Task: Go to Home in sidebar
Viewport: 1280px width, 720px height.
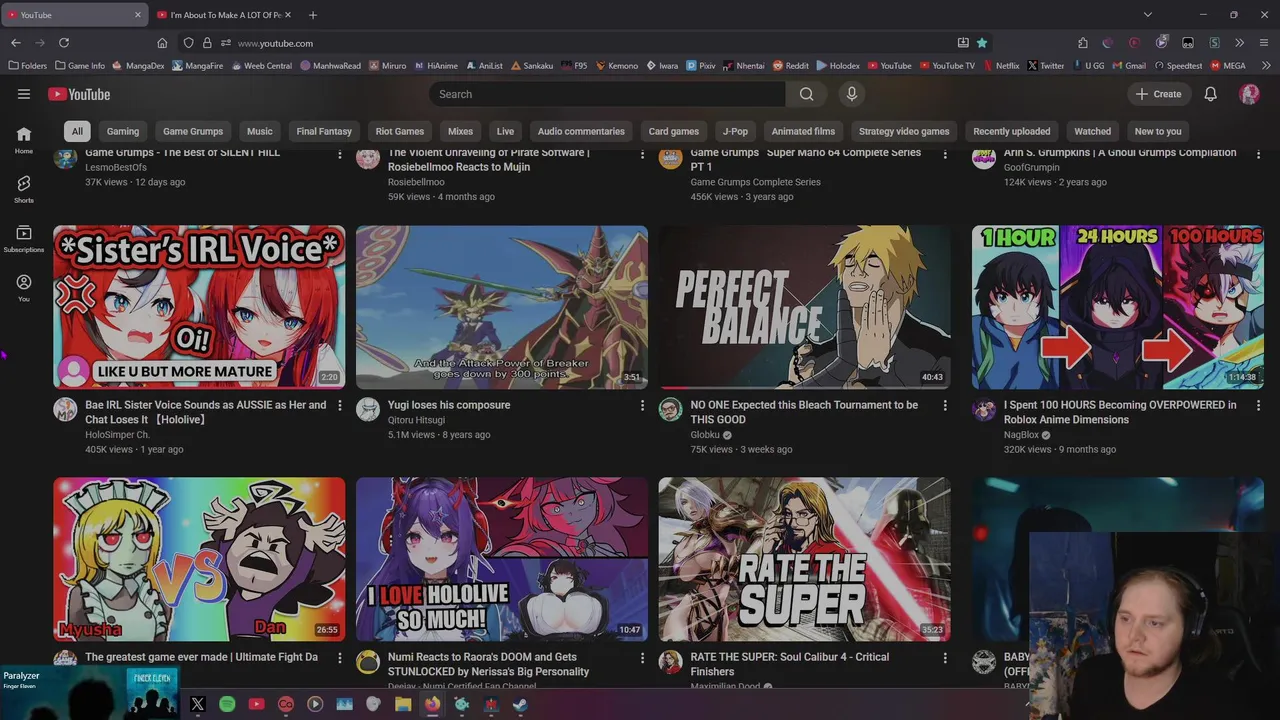Action: pyautogui.click(x=24, y=139)
